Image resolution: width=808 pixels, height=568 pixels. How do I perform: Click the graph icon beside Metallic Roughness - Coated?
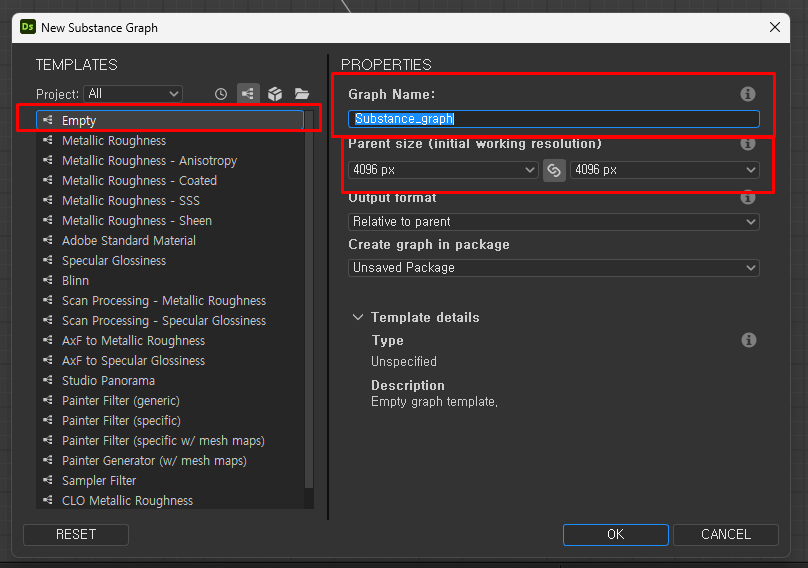coord(48,180)
